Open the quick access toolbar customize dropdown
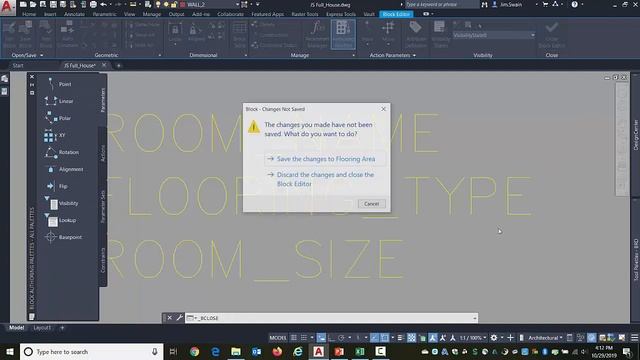 tap(258, 4)
